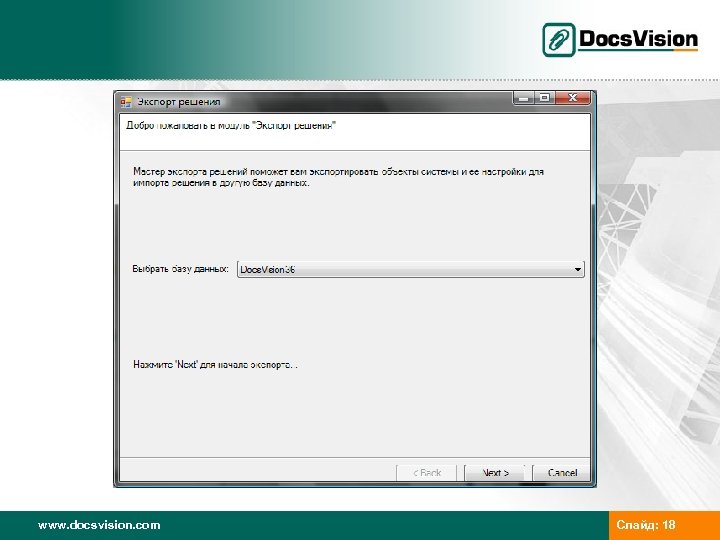
Task: Click the disabled < Back button
Action: click(x=427, y=472)
